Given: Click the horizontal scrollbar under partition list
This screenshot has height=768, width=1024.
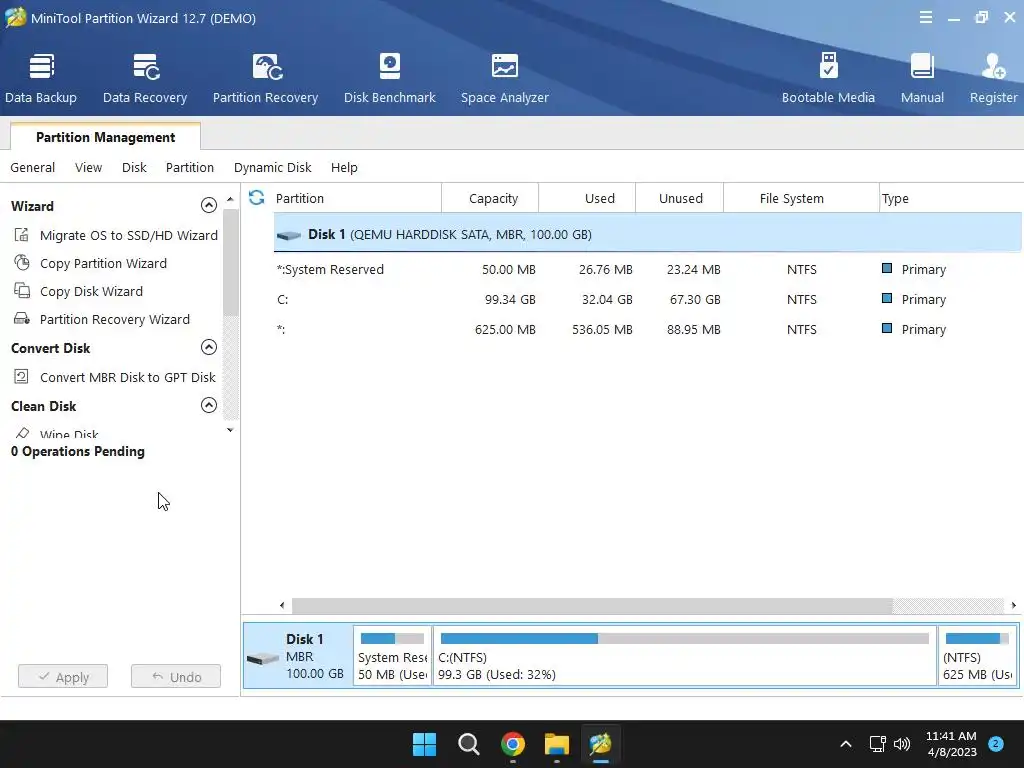Looking at the screenshot, I should 592,605.
